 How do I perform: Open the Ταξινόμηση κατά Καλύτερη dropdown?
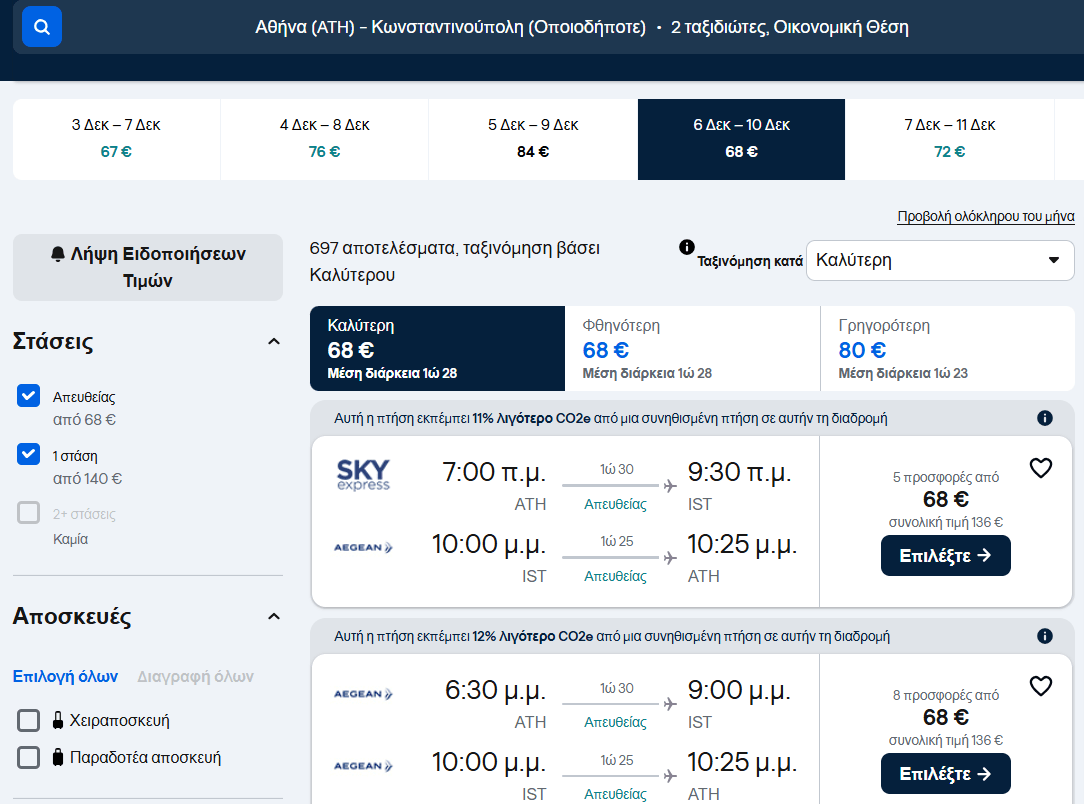940,261
